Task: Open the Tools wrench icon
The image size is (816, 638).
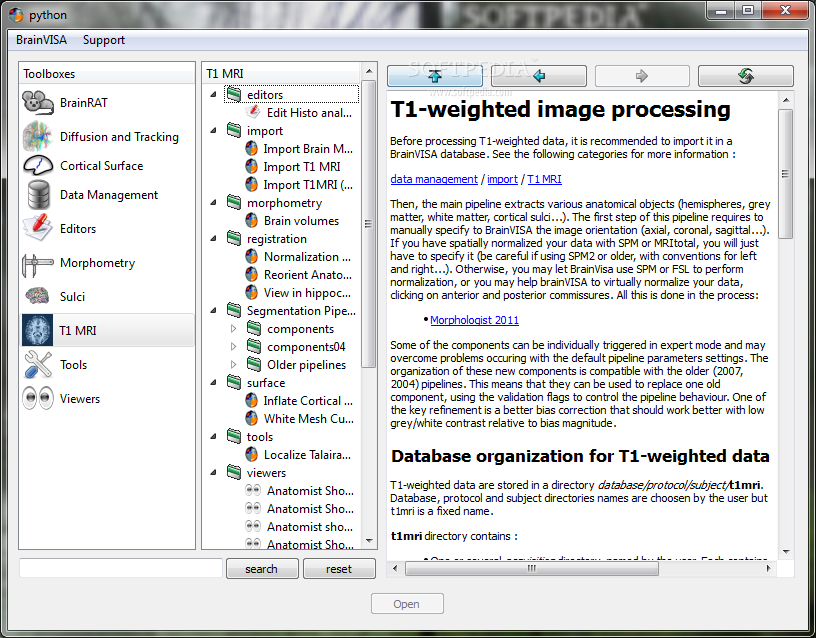Action: tap(37, 364)
